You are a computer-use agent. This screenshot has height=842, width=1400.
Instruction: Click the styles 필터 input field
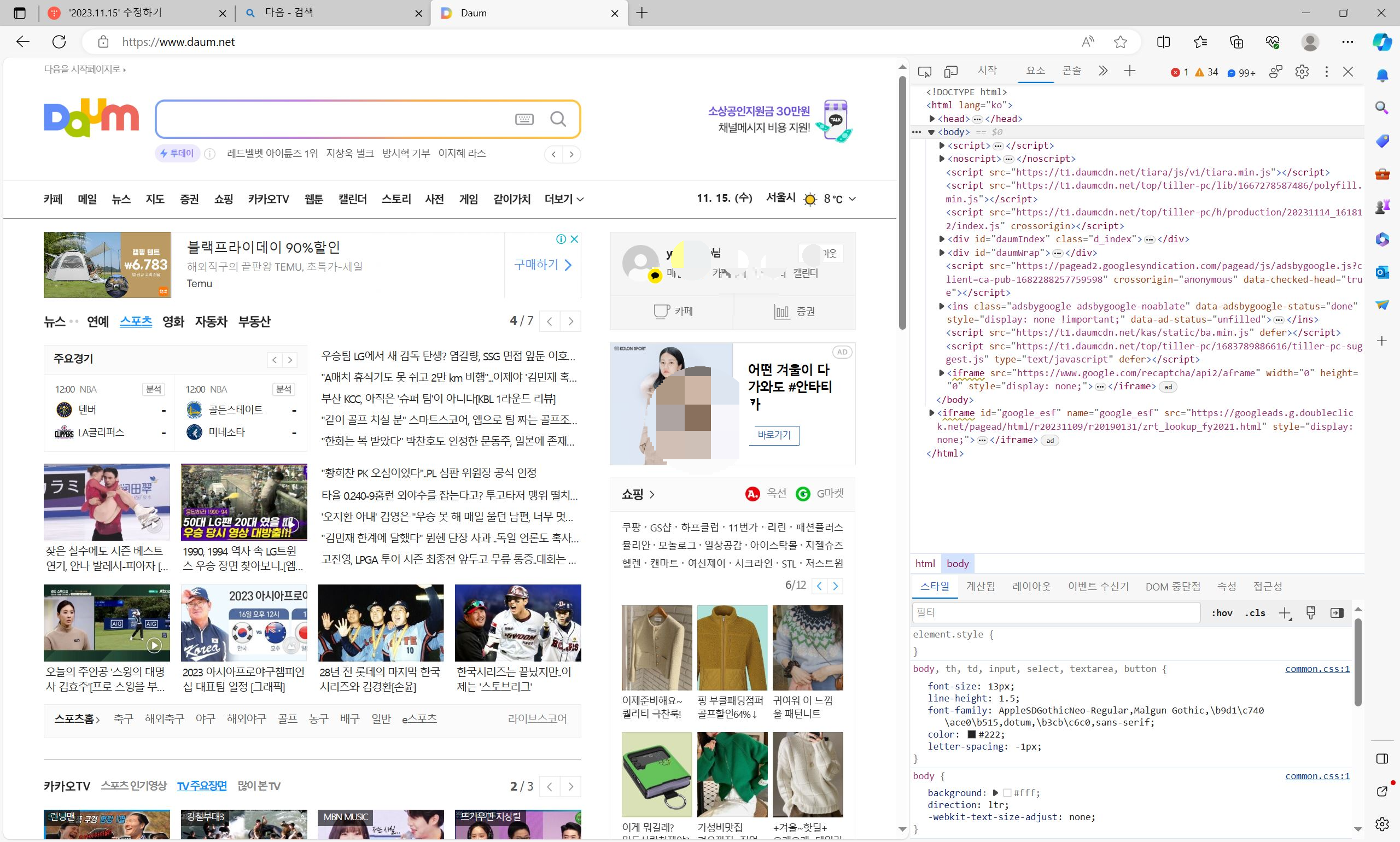(1055, 613)
